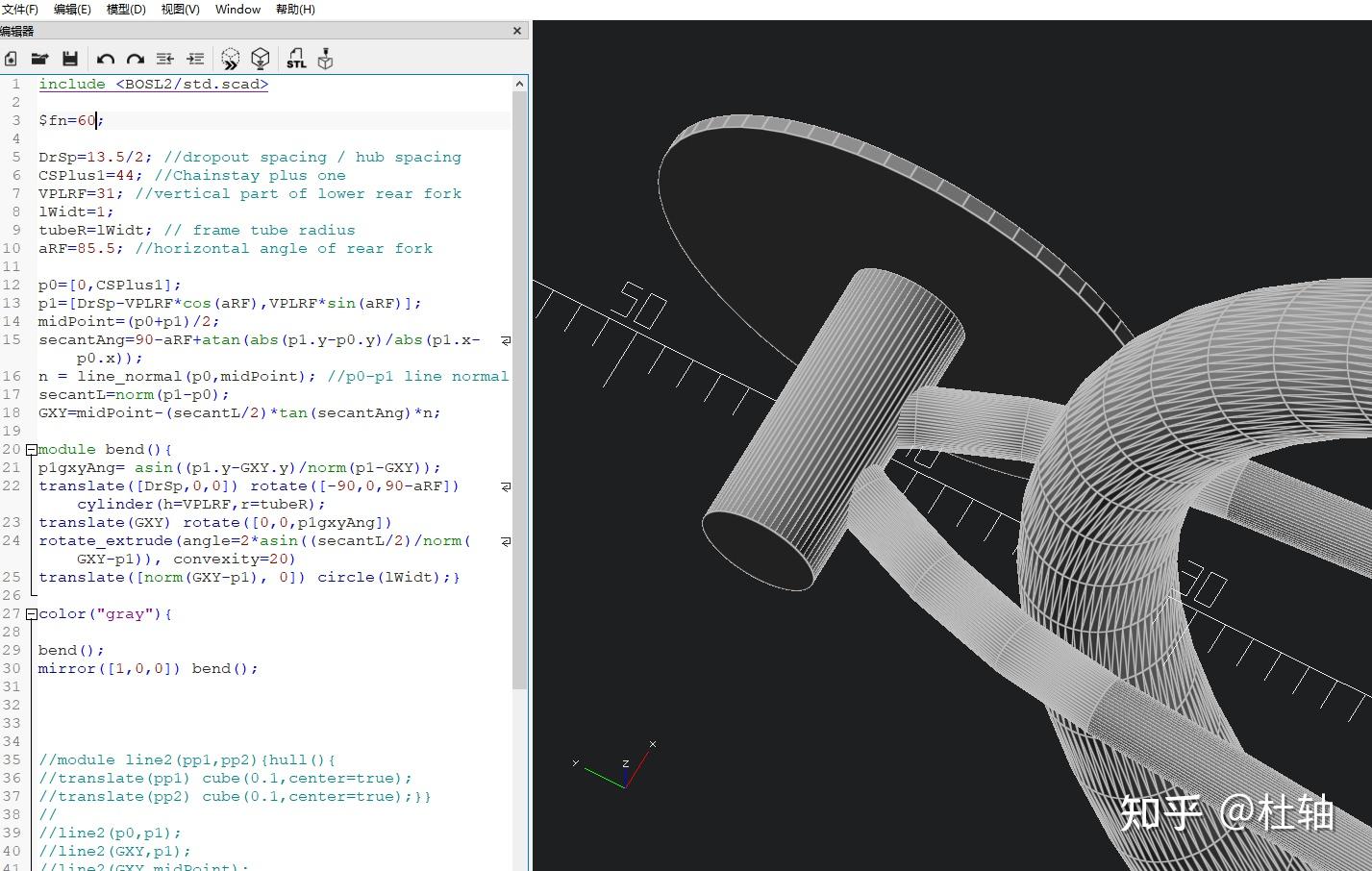Open the 编辑(E) menu

click(x=72, y=10)
